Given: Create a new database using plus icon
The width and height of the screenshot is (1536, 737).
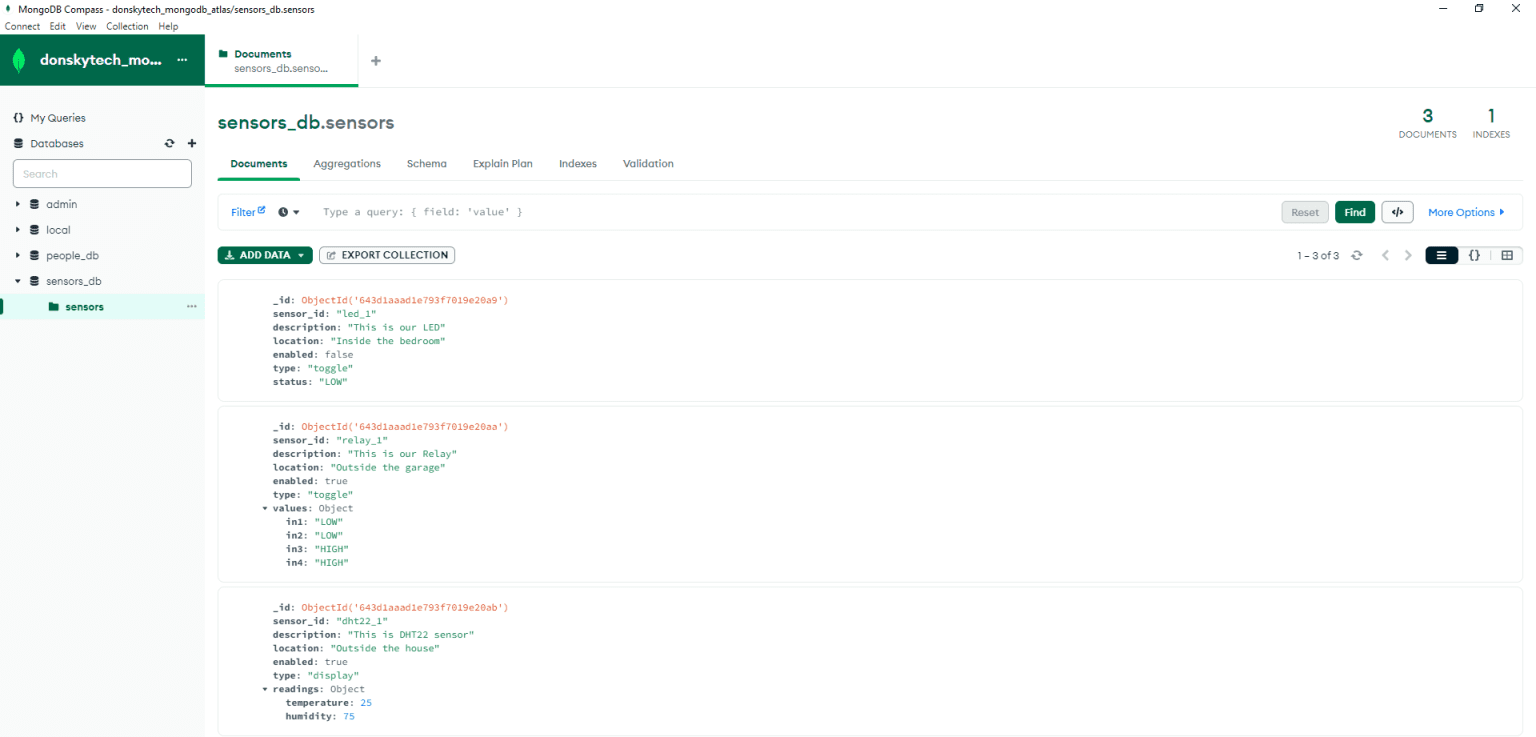Looking at the screenshot, I should tap(191, 143).
